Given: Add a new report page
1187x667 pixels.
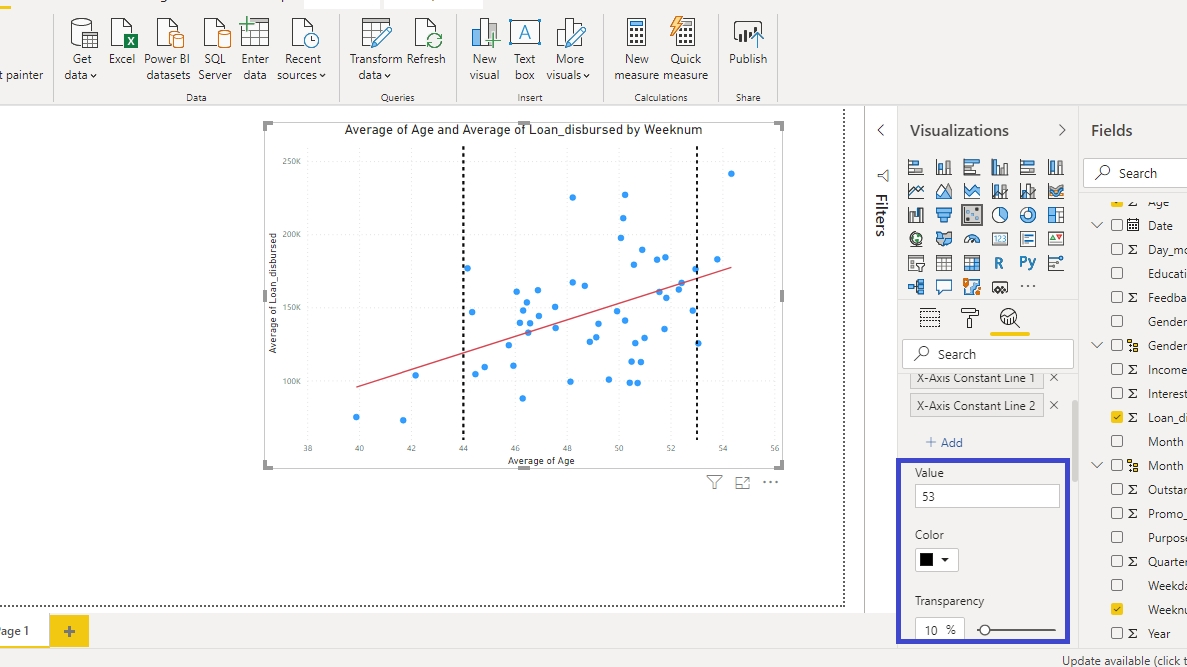Looking at the screenshot, I should 69,631.
